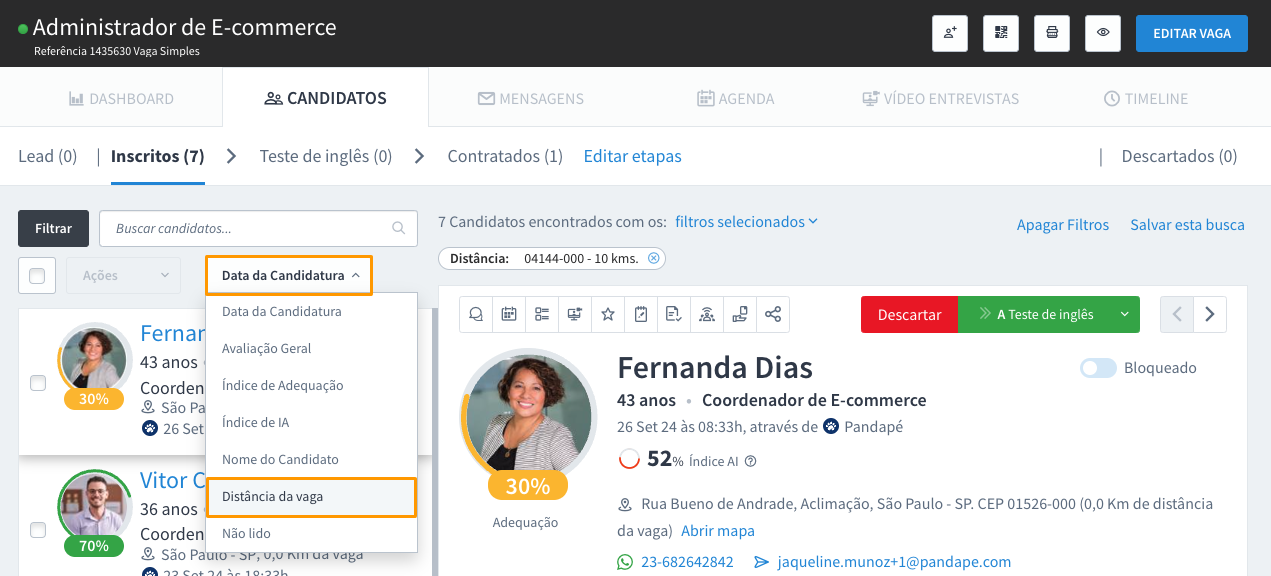Viewport: 1271px width, 576px height.
Task: Switch to the Mensagens tab
Action: [530, 99]
